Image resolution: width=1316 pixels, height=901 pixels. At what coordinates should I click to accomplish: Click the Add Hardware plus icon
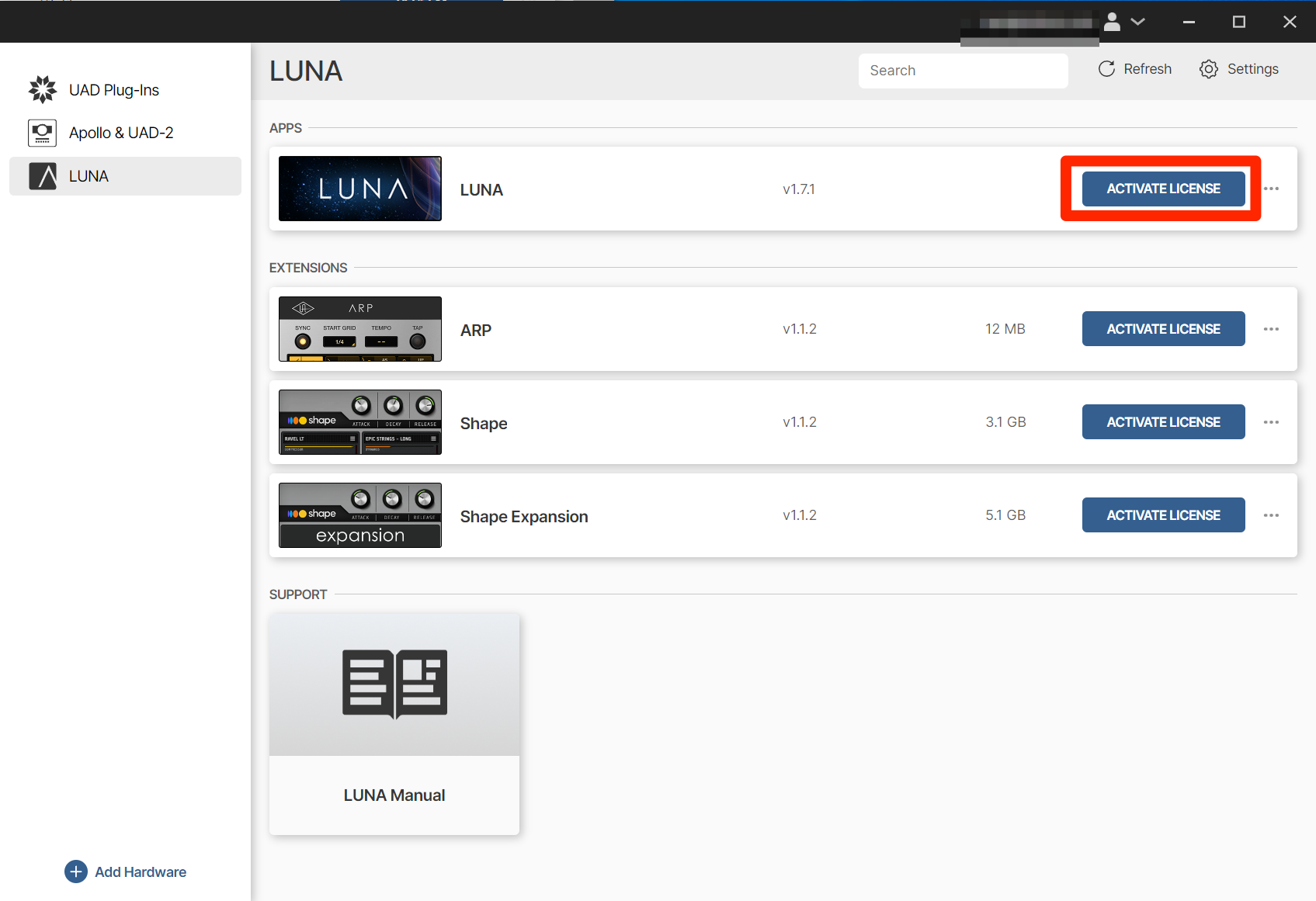(76, 872)
